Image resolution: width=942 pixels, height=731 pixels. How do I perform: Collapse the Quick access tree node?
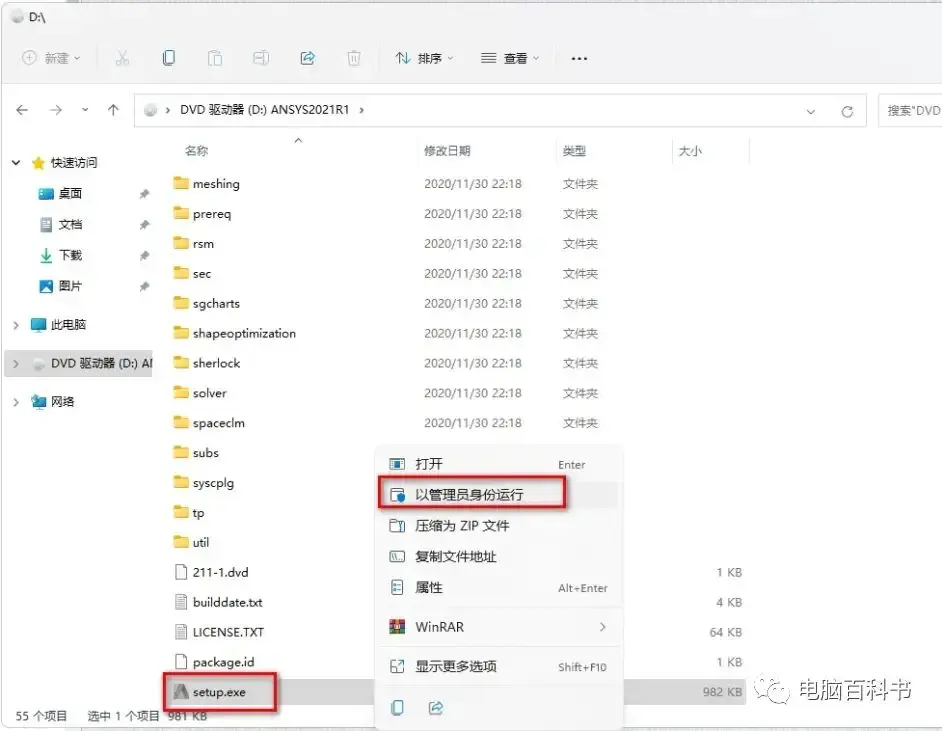point(16,162)
